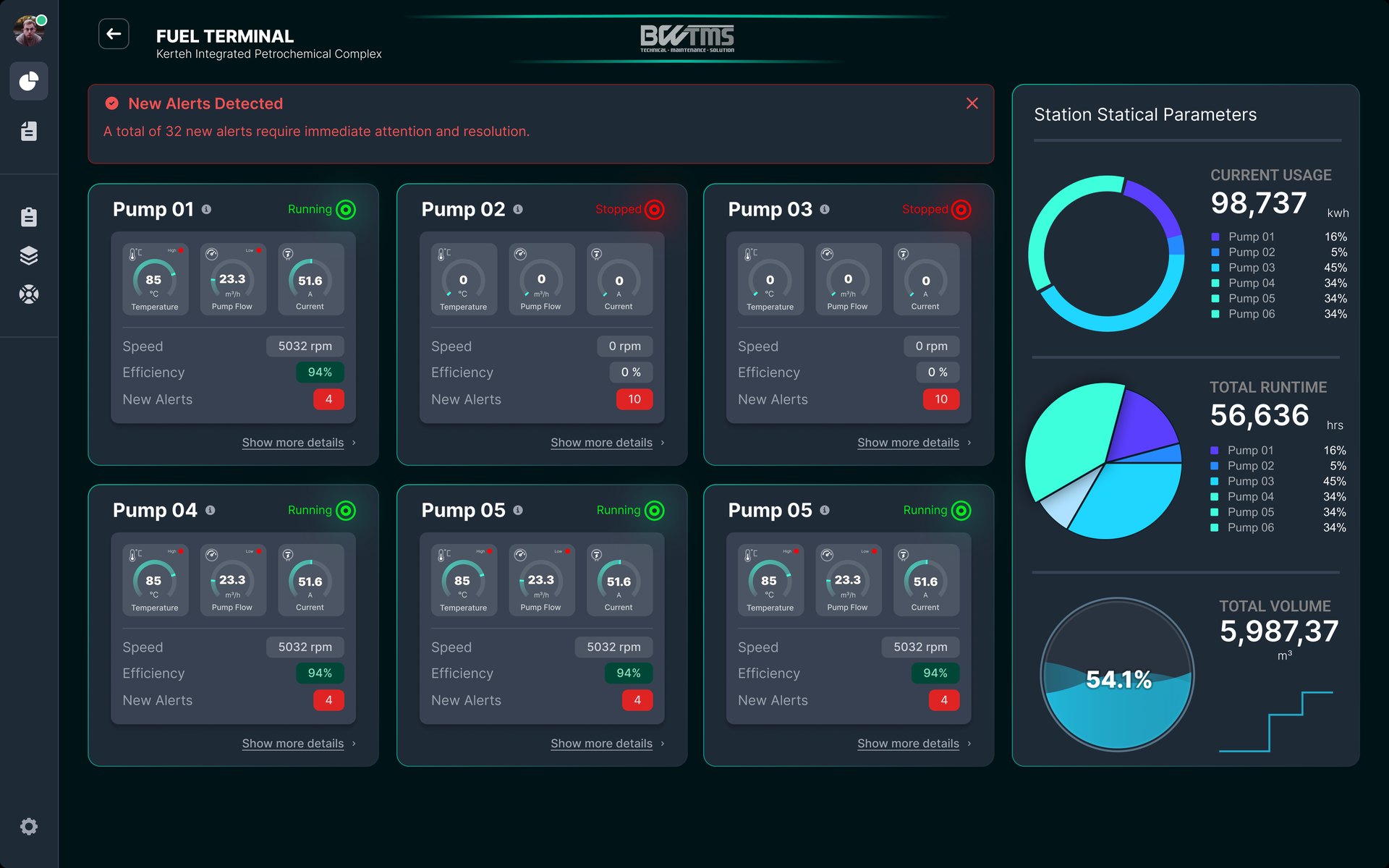
Task: Click Pump 01 Speed 5032 rpm value
Action: [305, 346]
